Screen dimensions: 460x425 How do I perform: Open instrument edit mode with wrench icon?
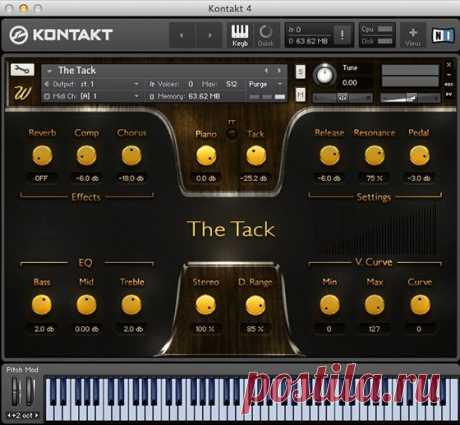[x=22, y=70]
